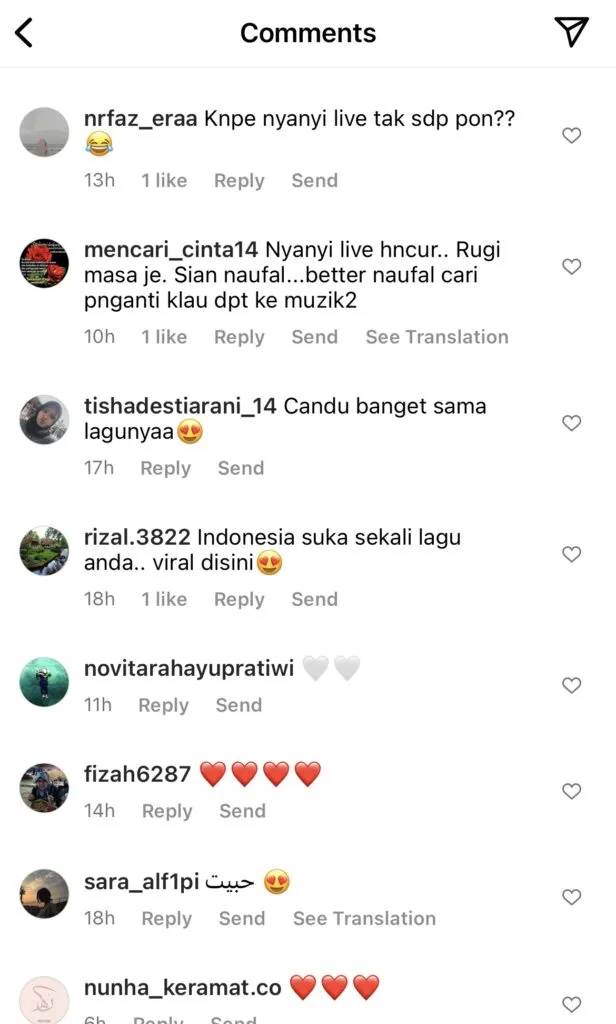This screenshot has height=1024, width=616.
Task: Send fizah6287's comment to someone
Action: [x=242, y=811]
